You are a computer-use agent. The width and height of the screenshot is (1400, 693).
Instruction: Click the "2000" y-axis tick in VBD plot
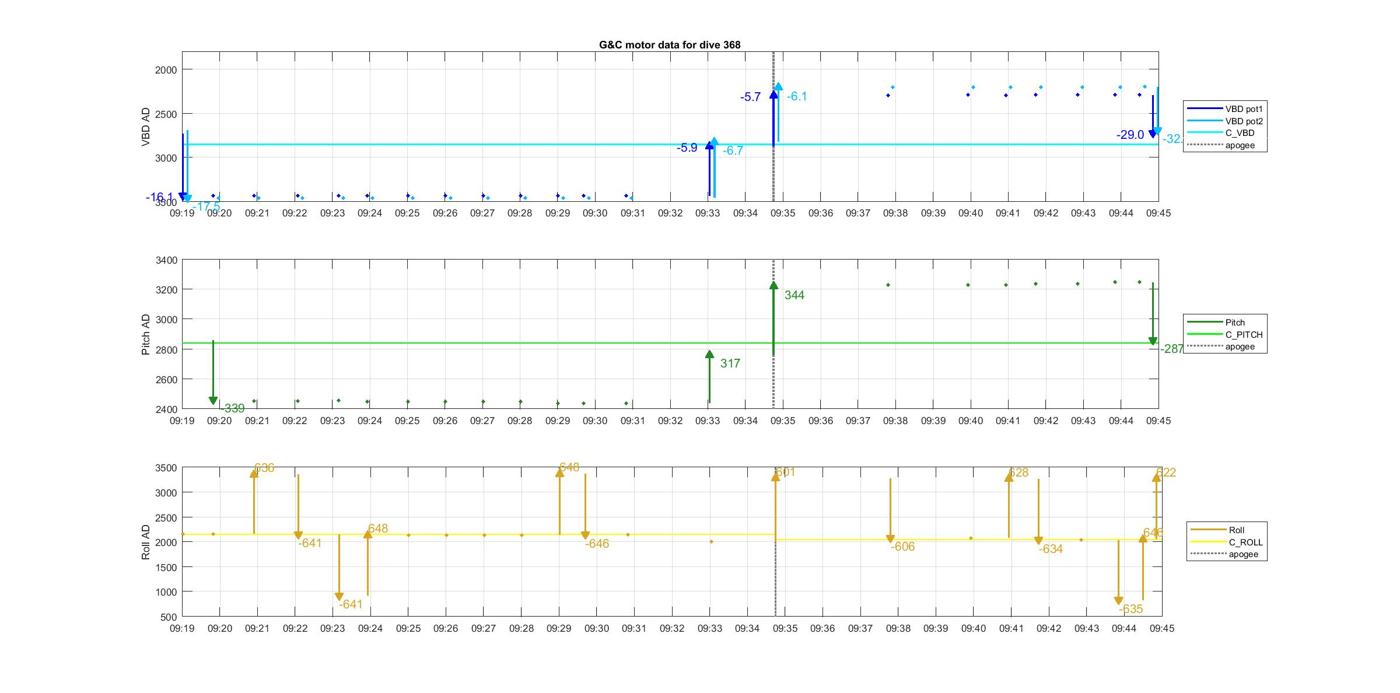click(x=166, y=69)
